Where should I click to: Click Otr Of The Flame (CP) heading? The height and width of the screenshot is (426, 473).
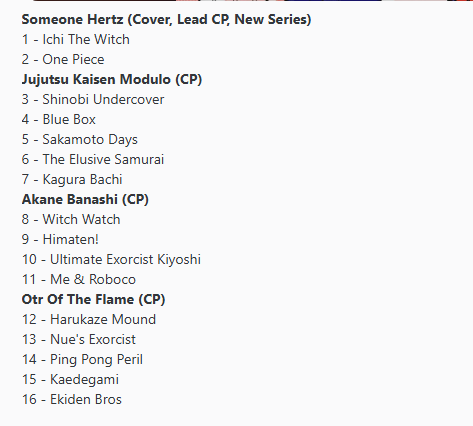click(x=93, y=300)
